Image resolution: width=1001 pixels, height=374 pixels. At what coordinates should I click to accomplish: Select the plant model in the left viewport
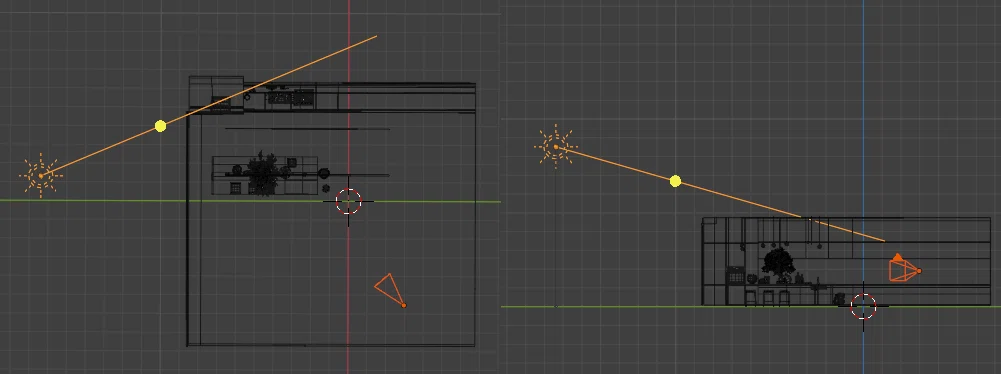click(262, 173)
